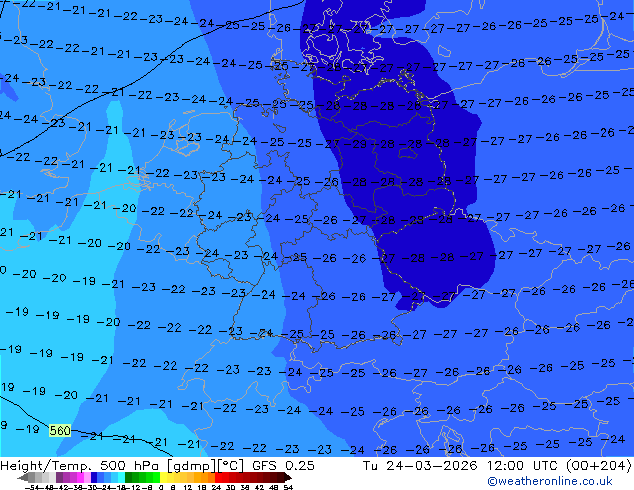Click the gray left arrow end of legend
This screenshot has height=490, width=634.
click(23, 477)
